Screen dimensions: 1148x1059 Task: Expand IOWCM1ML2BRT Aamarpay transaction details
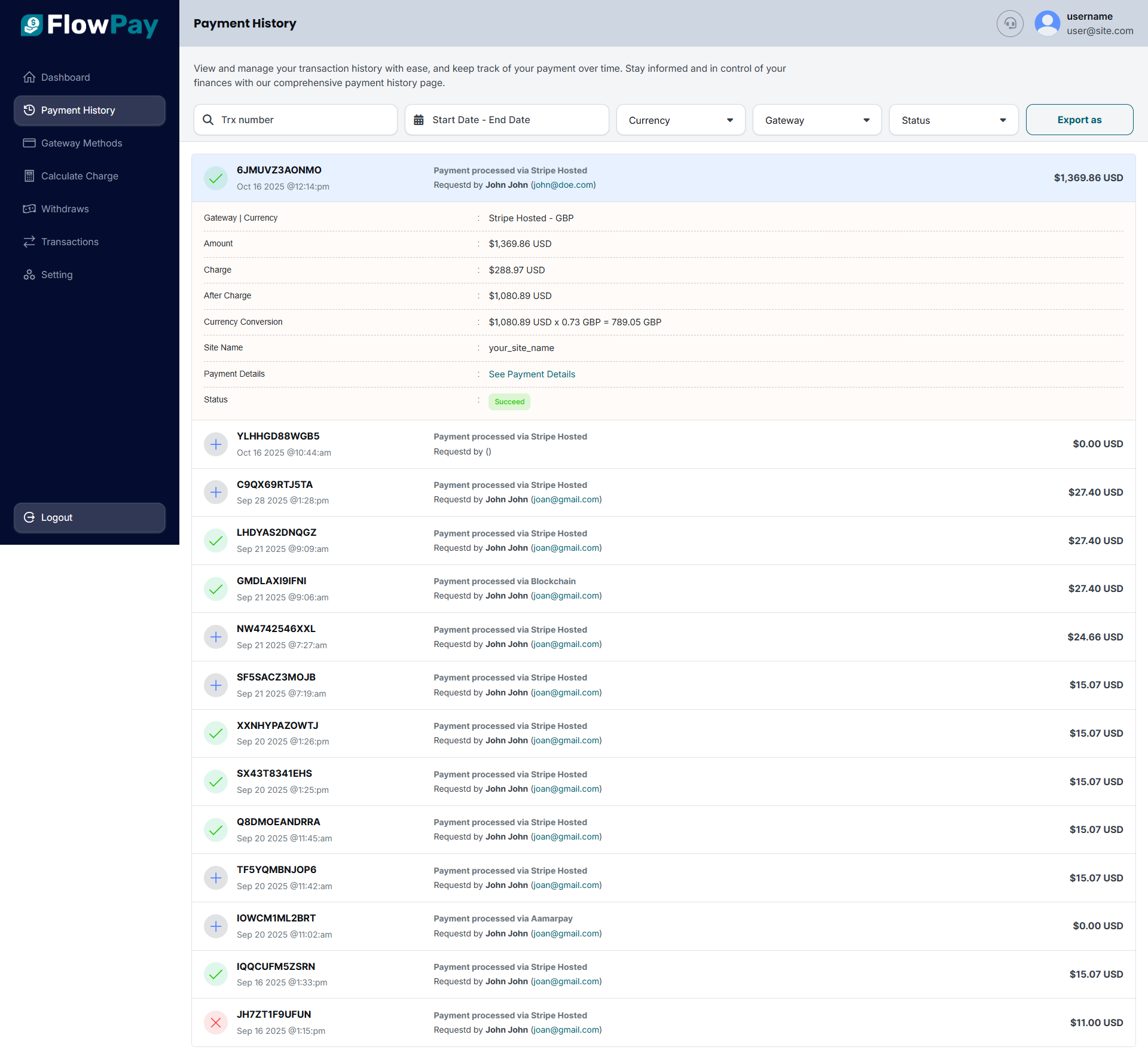coord(216,926)
